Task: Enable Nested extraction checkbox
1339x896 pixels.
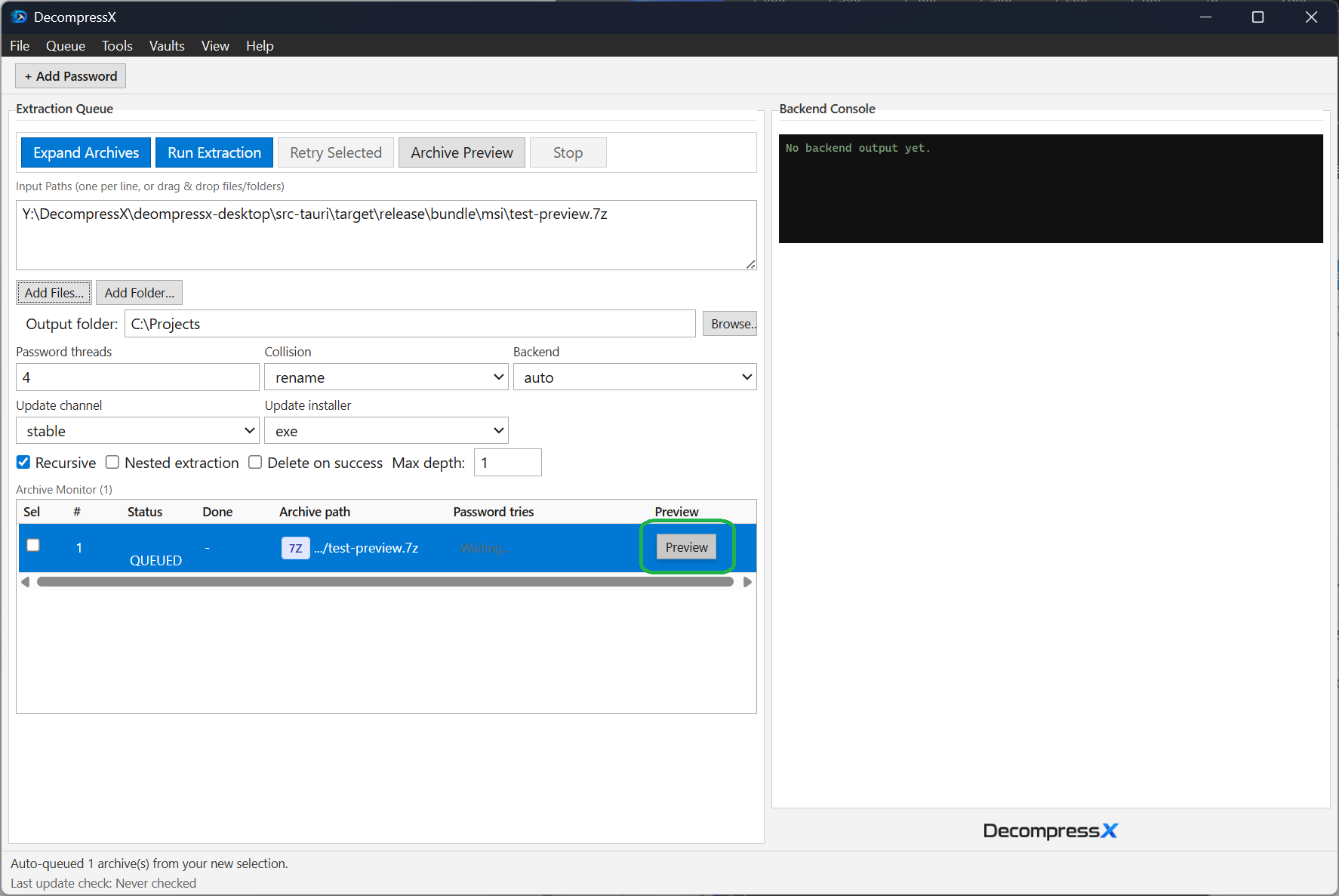Action: tap(112, 462)
